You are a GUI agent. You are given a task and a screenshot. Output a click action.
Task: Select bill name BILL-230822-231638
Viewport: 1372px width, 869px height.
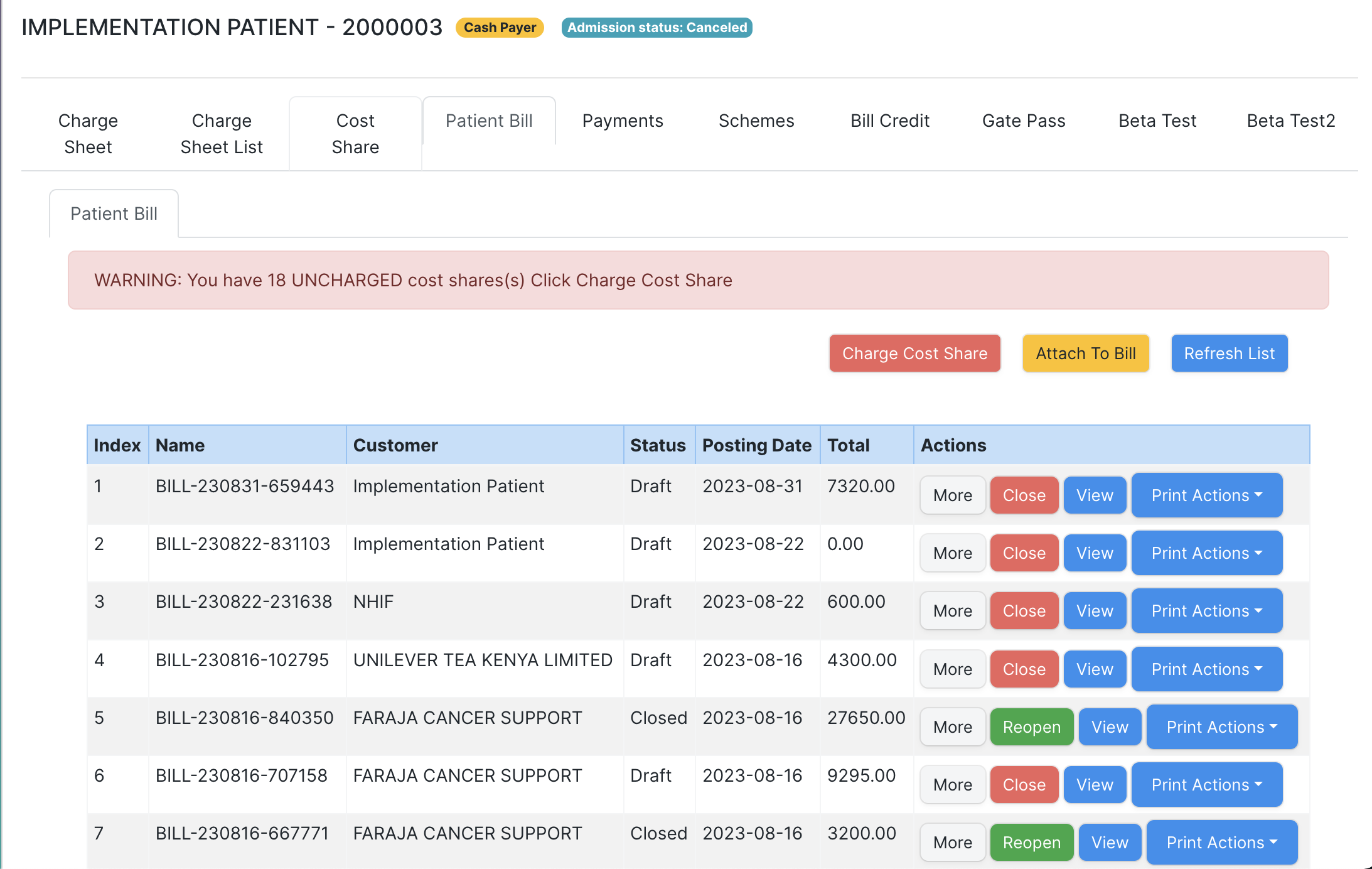coord(244,602)
